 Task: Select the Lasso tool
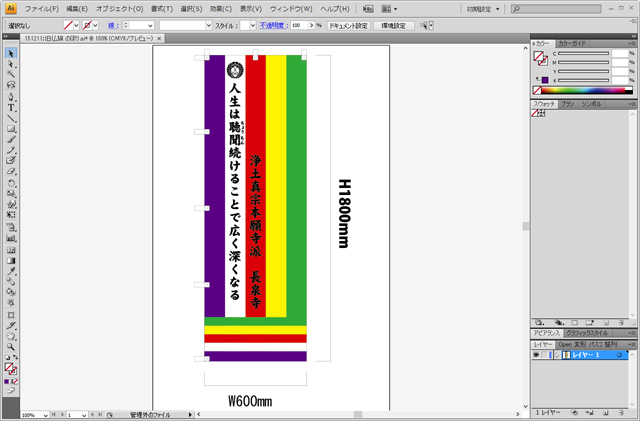(x=11, y=85)
